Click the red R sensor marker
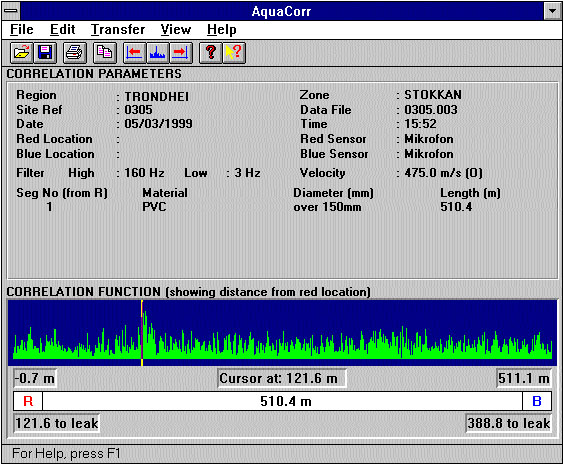Screen dimensions: 564x465 pos(28,401)
